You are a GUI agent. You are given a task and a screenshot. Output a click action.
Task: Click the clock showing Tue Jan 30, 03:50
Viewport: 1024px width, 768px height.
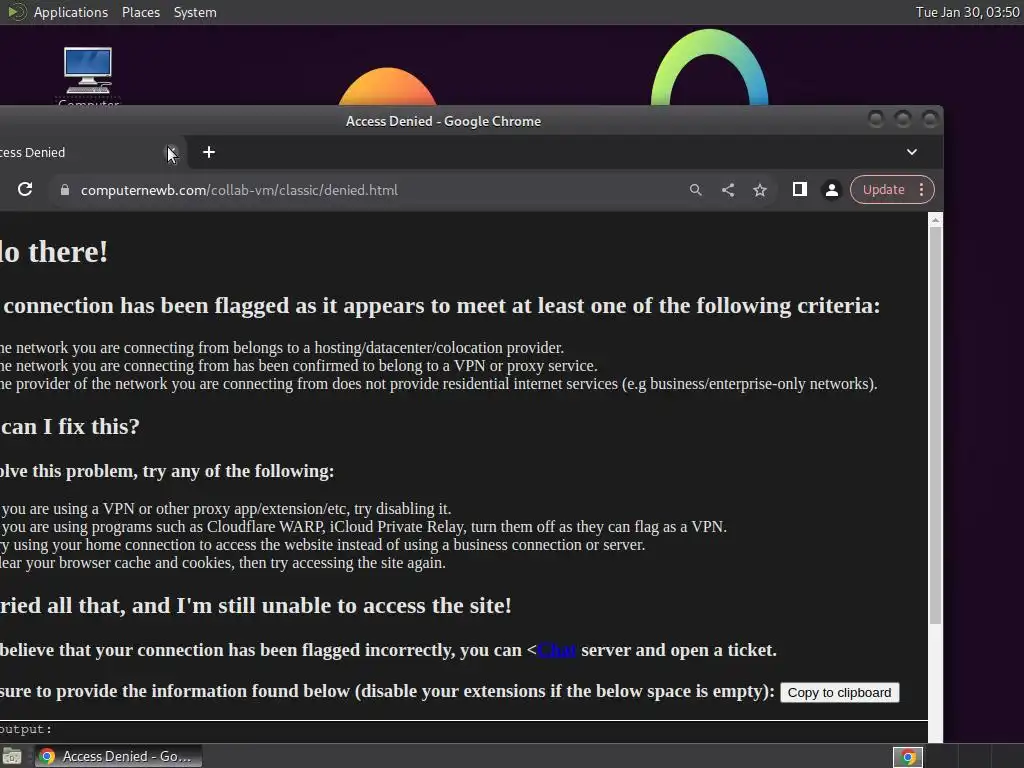tap(967, 12)
